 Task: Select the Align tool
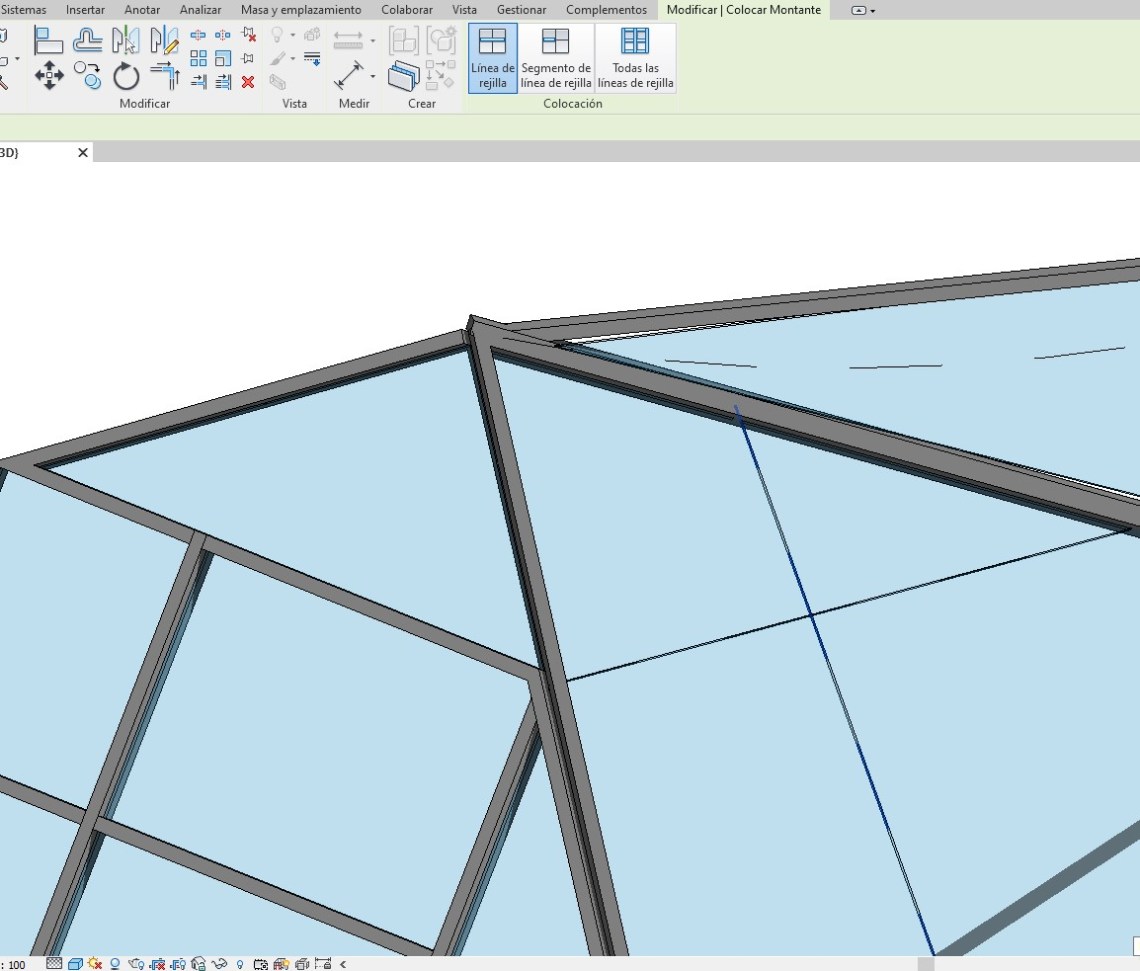[x=48, y=41]
